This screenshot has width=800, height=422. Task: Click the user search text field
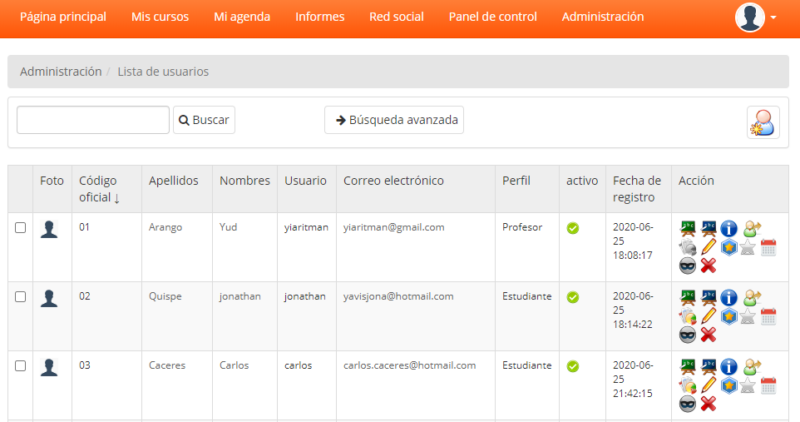(x=93, y=120)
